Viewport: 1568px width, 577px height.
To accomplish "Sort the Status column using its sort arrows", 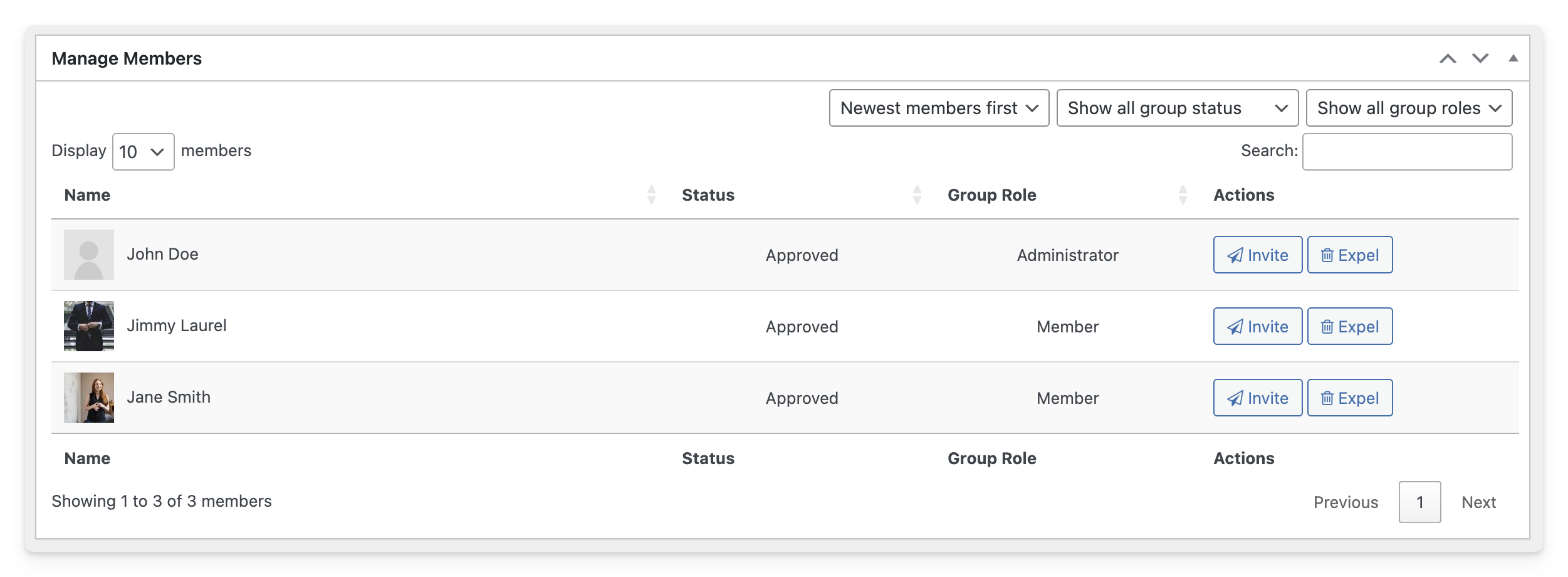I will click(x=917, y=195).
